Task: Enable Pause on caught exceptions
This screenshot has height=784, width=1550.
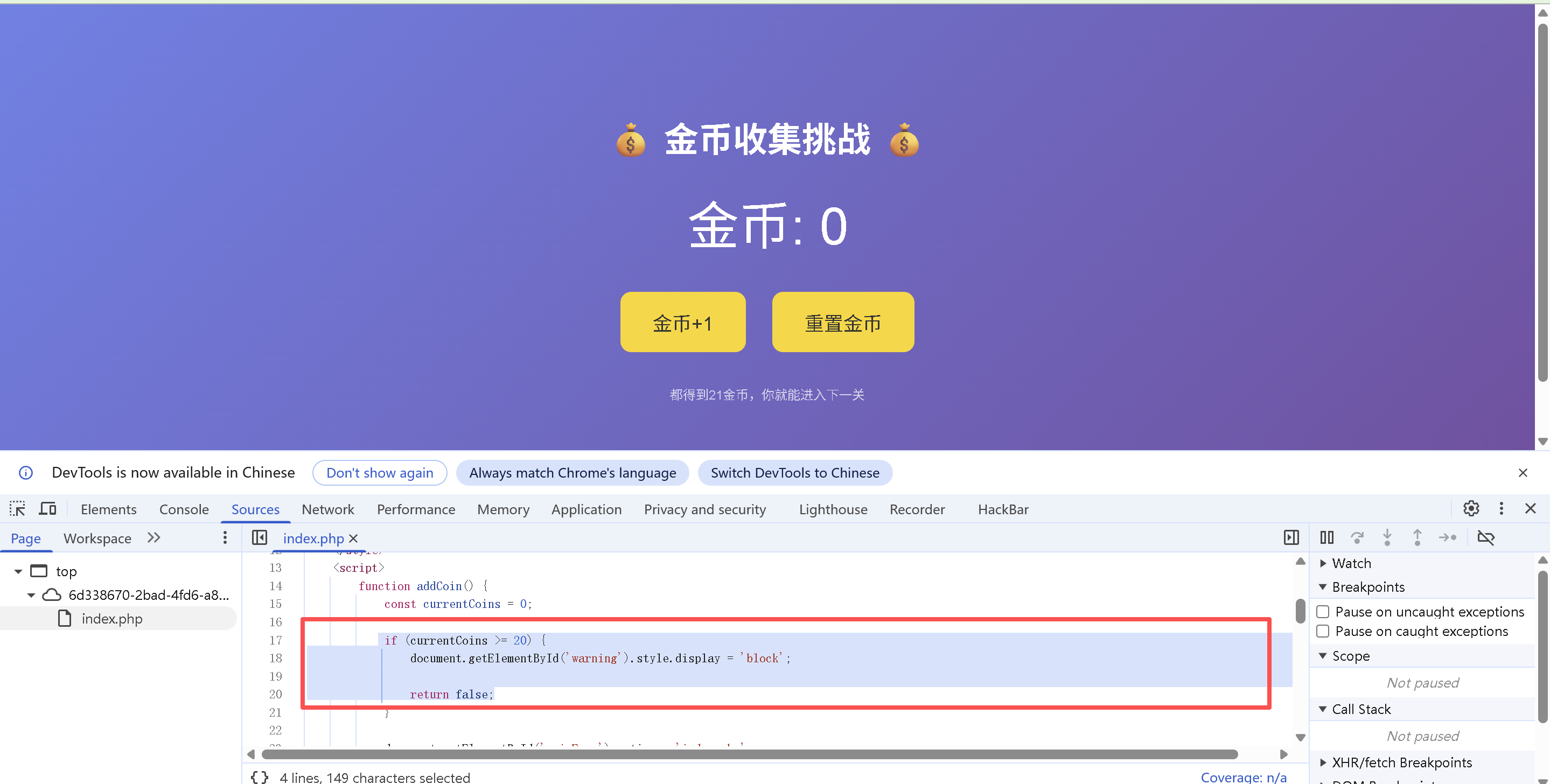Action: pos(1323,631)
